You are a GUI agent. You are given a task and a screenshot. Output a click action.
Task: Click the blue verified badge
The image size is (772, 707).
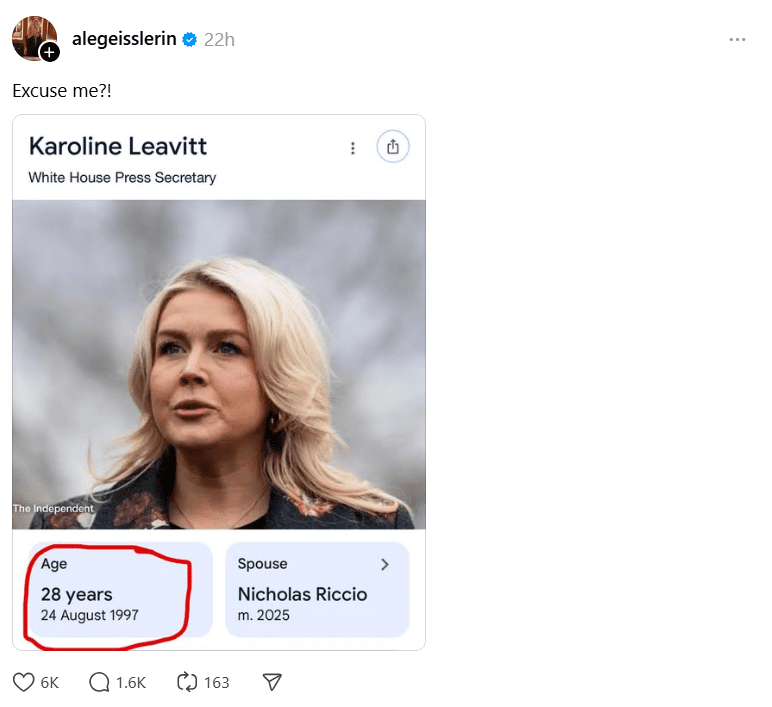(x=189, y=40)
